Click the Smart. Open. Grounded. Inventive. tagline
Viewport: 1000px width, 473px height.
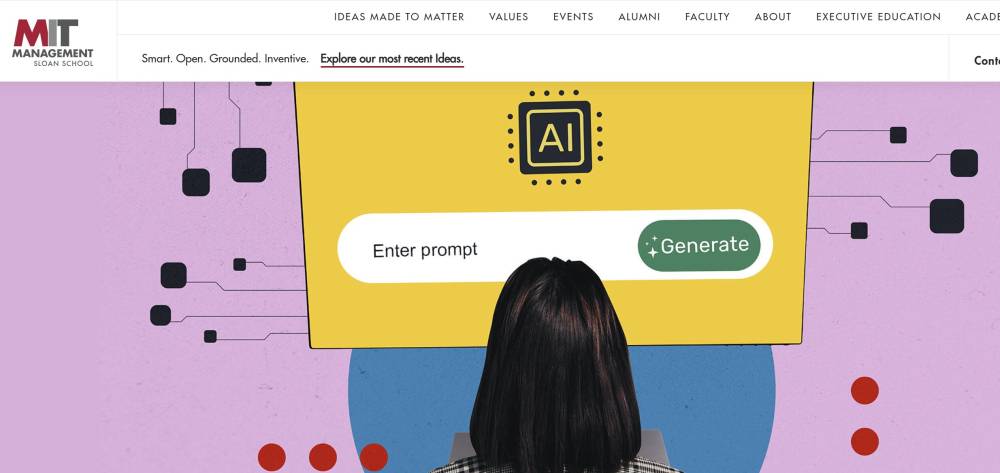225,59
